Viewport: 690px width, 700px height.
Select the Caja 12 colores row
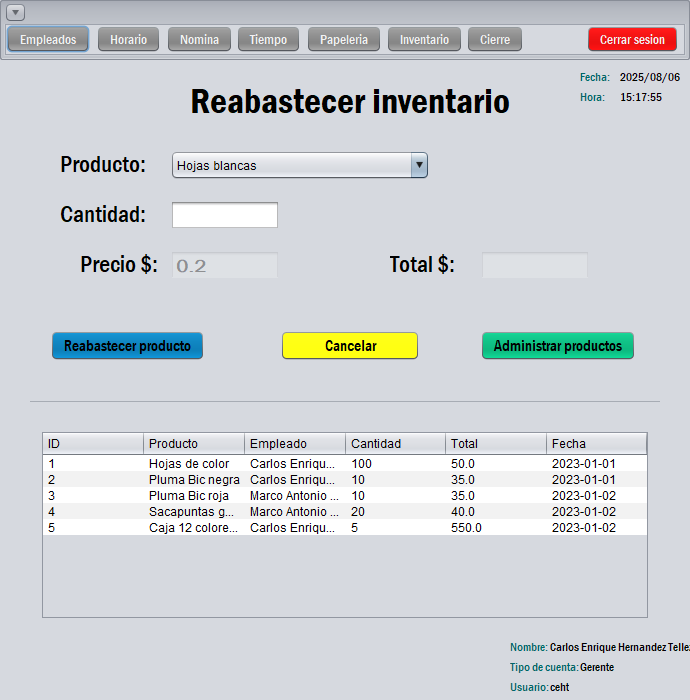point(345,528)
